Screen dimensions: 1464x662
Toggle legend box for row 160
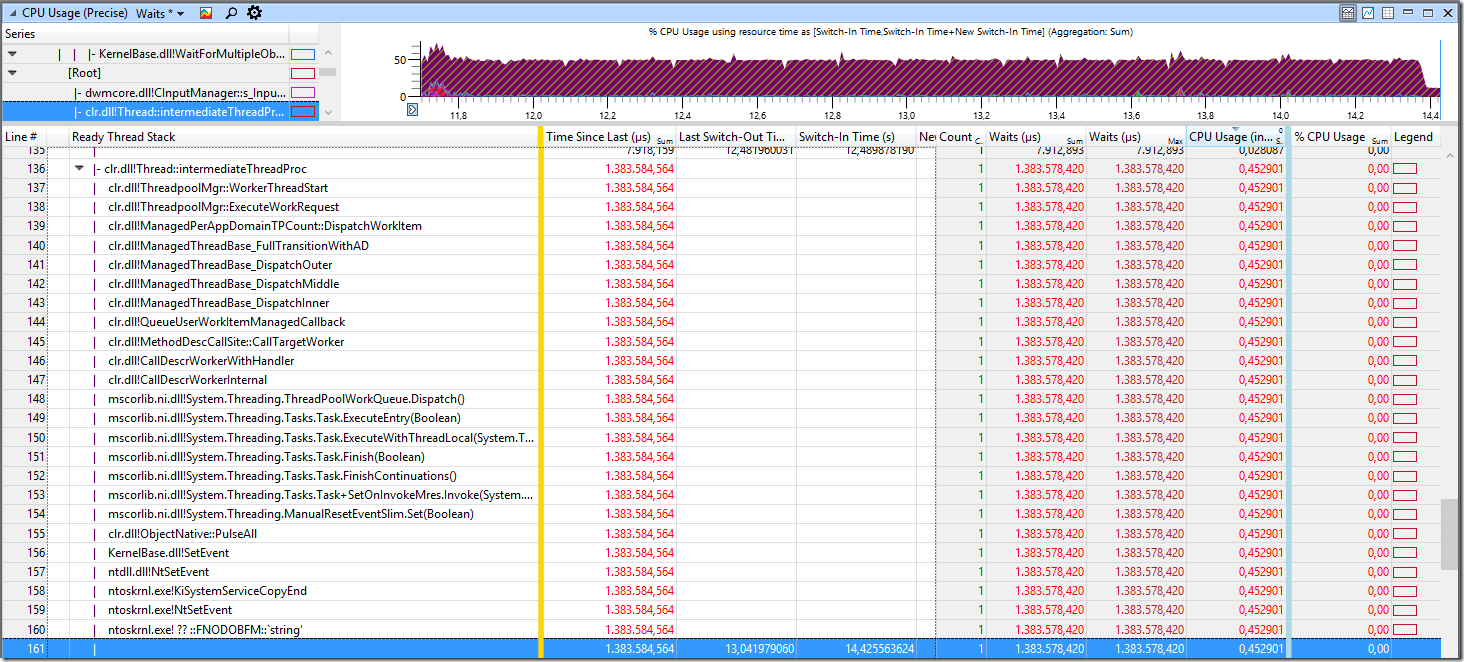(x=1405, y=629)
